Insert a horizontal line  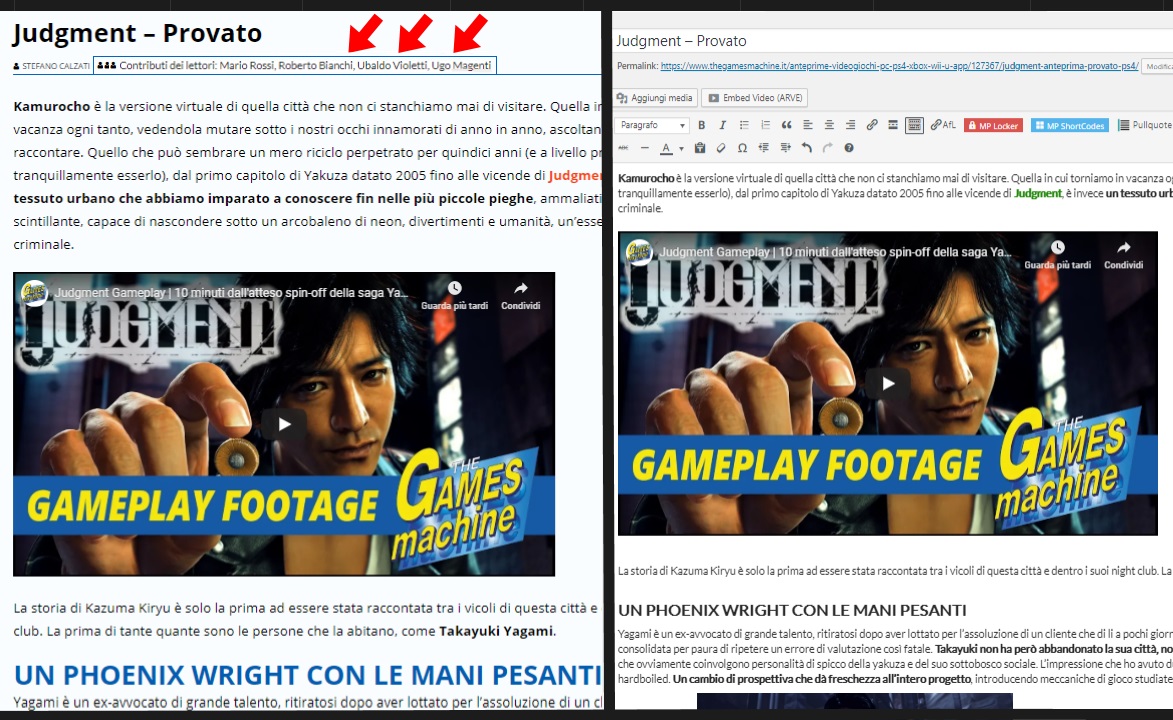645,148
